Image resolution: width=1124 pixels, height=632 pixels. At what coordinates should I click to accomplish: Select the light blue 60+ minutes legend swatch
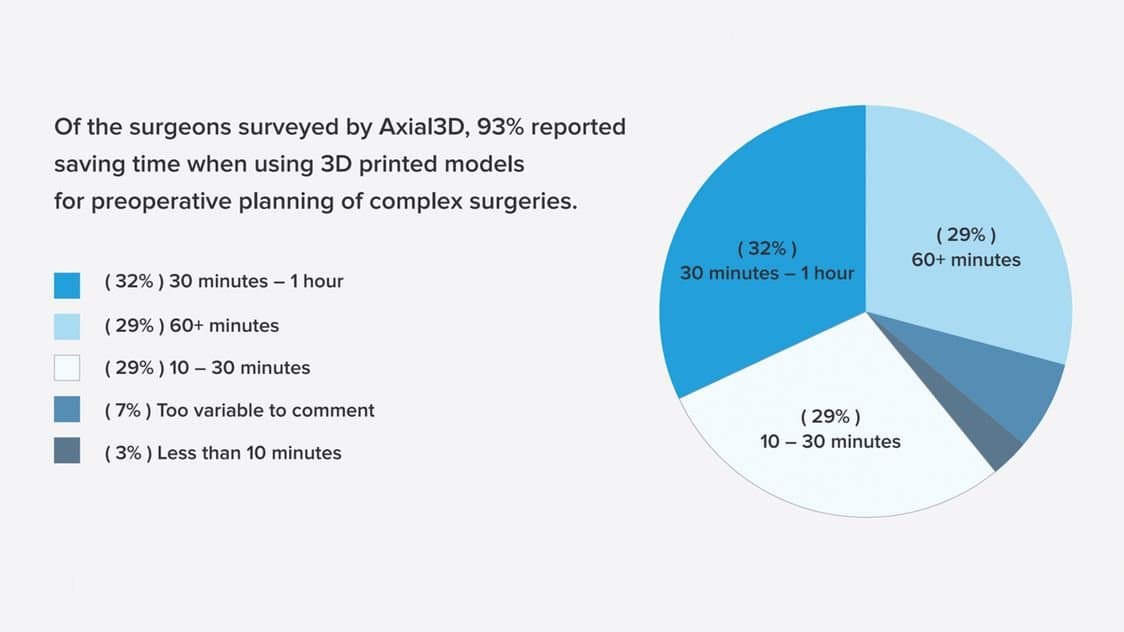(x=67, y=327)
